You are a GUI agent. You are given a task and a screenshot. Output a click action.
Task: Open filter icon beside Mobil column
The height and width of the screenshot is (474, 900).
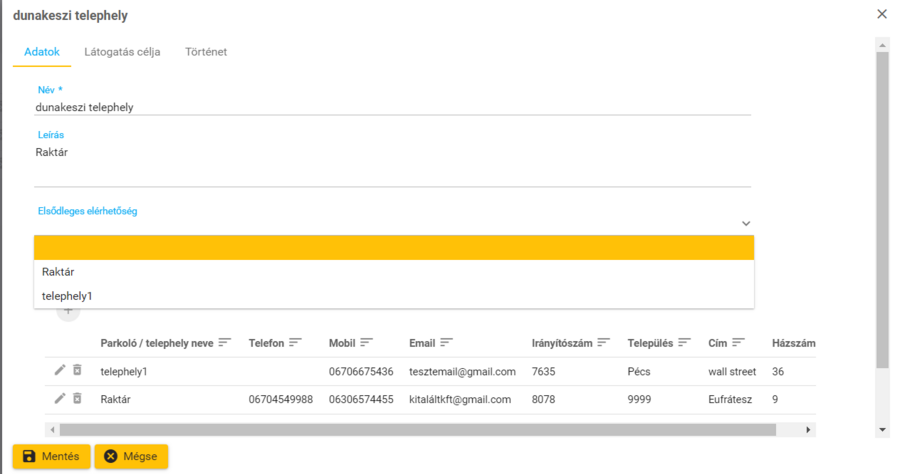point(367,343)
